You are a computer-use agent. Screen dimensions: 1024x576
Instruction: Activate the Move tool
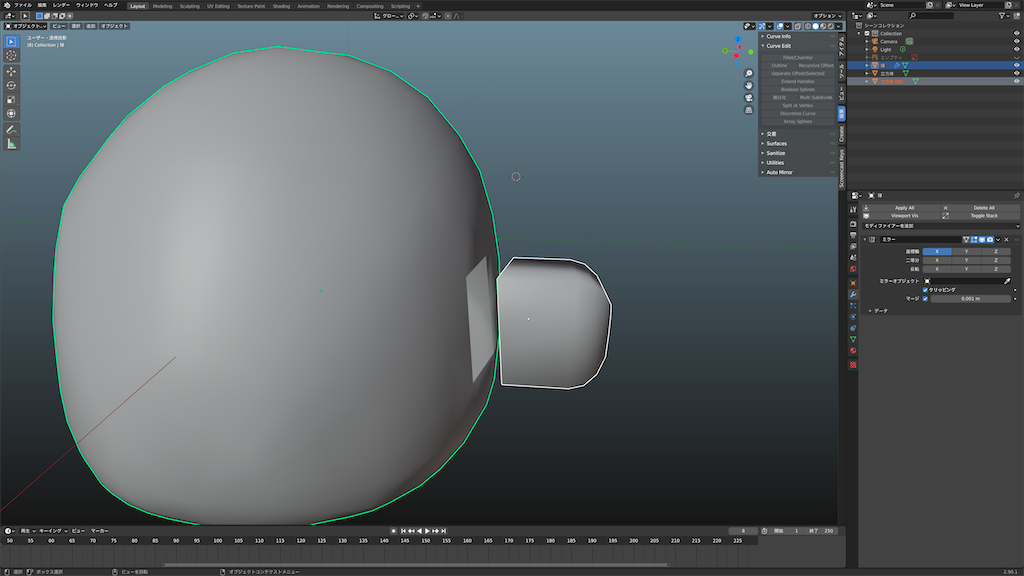[11, 71]
